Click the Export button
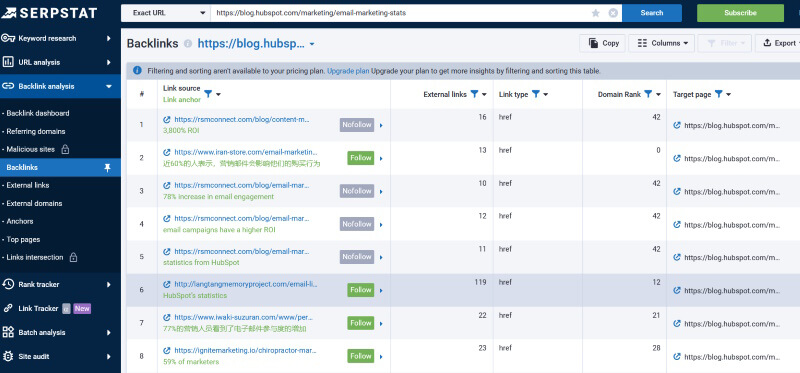The image size is (800, 373). coord(778,43)
